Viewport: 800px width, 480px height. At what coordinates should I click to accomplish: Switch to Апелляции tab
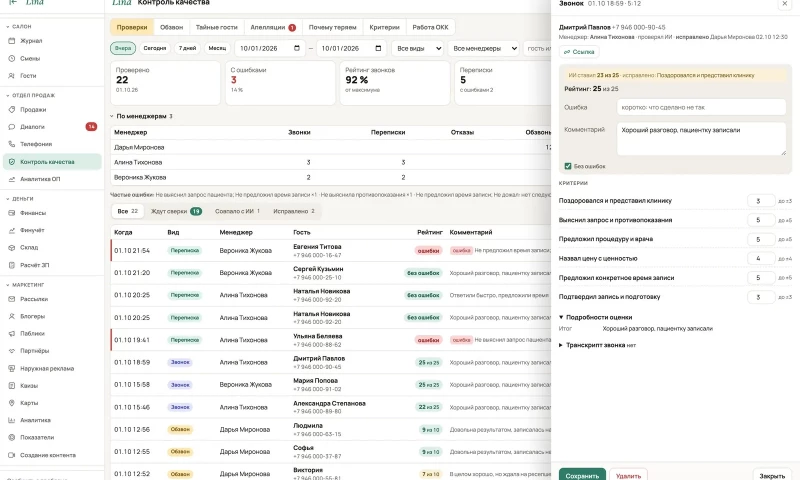[273, 28]
